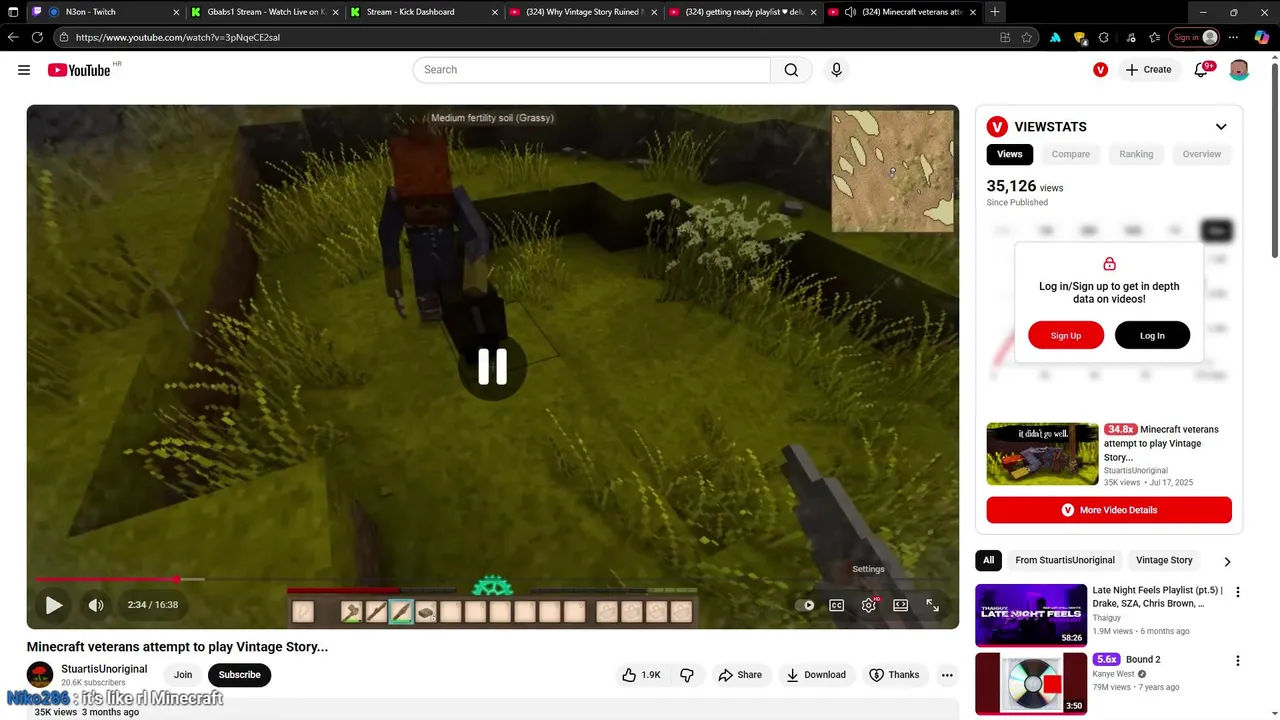Seek on the video progress bar
Screen dimensions: 1280x720
[492, 579]
